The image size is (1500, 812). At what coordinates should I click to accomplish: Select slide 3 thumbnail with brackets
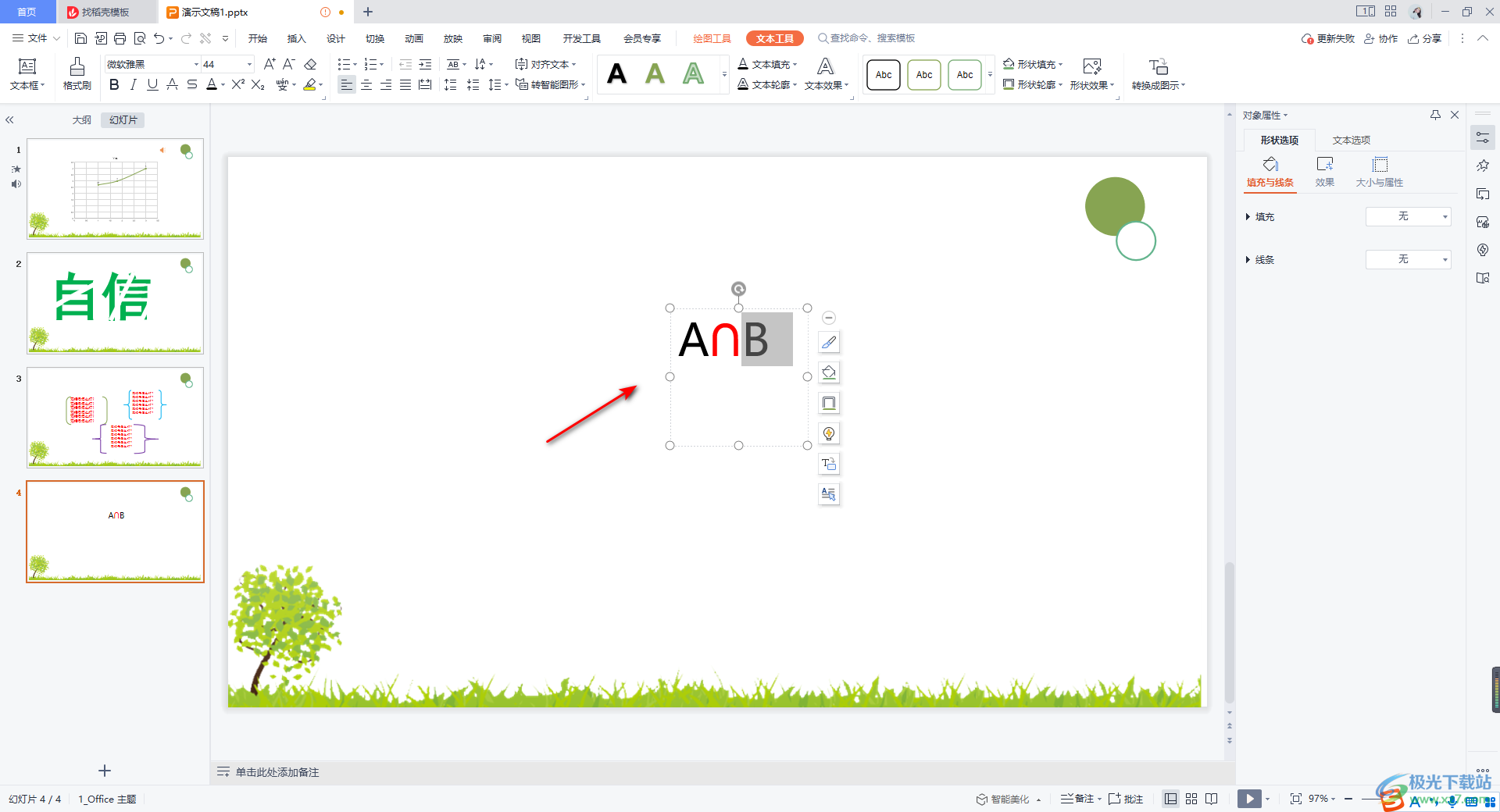pos(115,418)
